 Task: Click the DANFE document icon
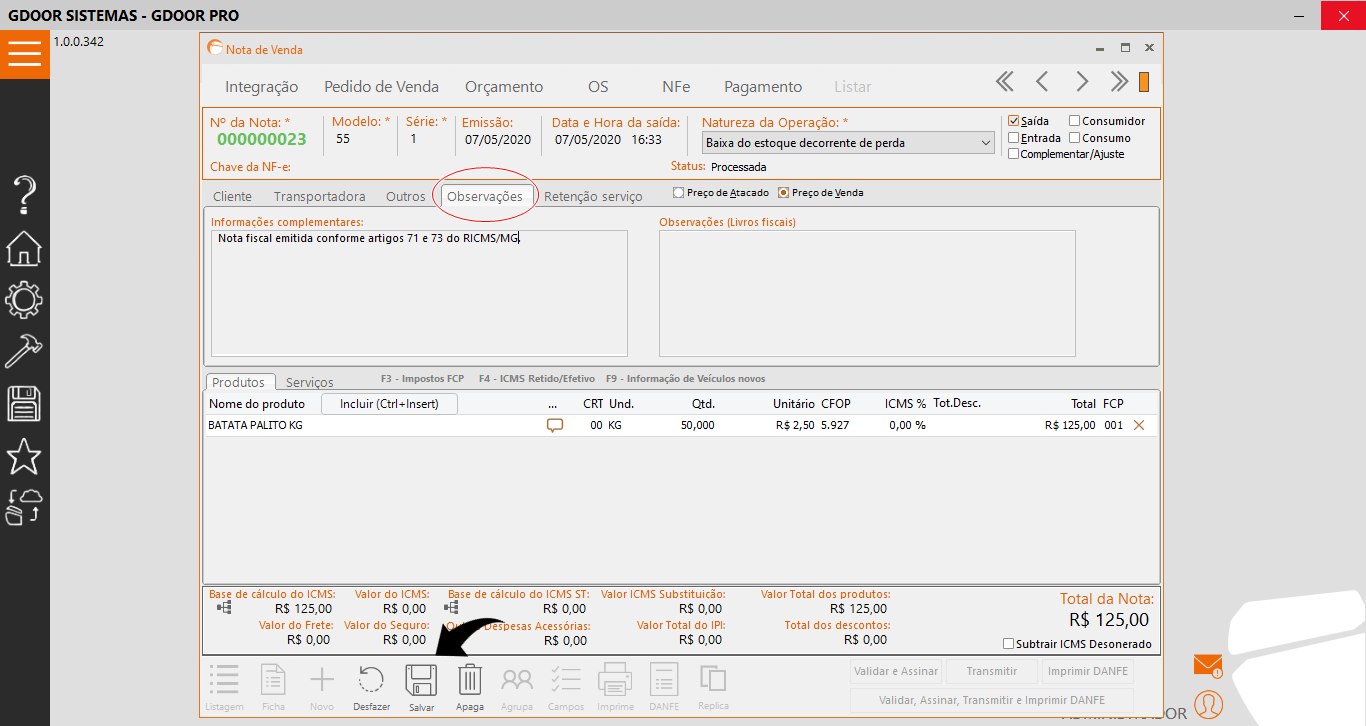pyautogui.click(x=664, y=680)
